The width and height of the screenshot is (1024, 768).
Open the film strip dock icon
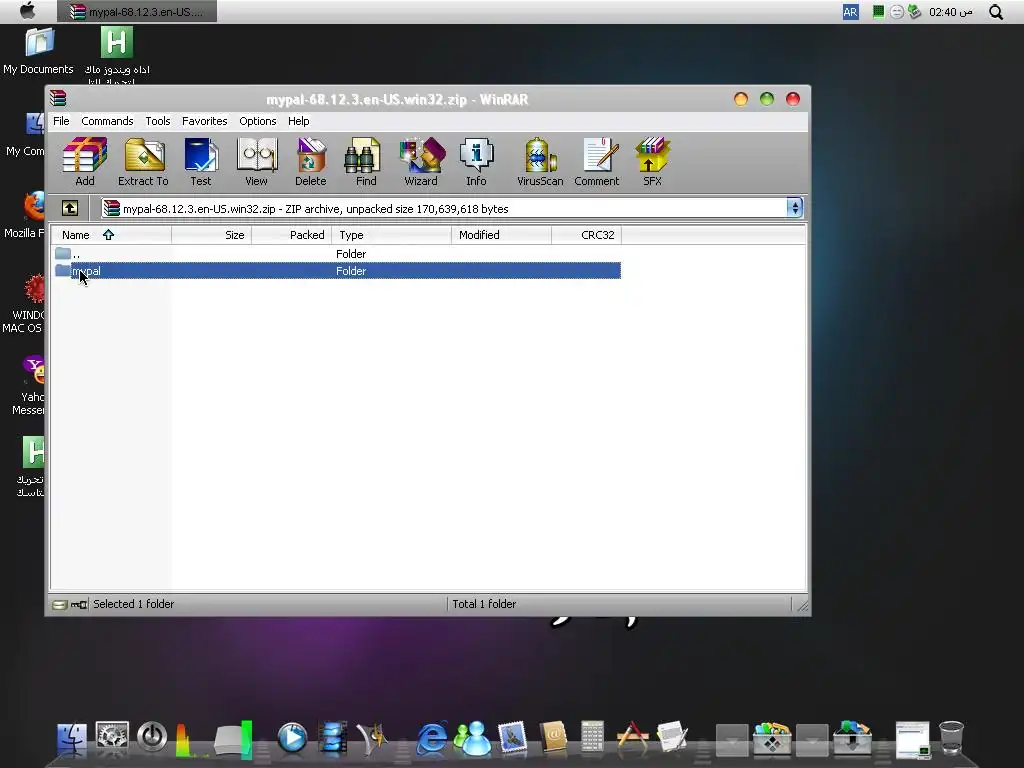click(332, 738)
